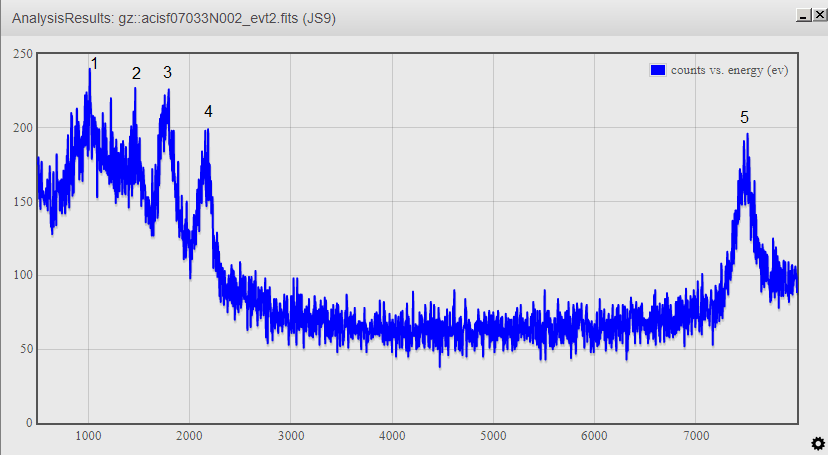
Task: Click the 200 tick on the y-axis
Action: coord(22,128)
